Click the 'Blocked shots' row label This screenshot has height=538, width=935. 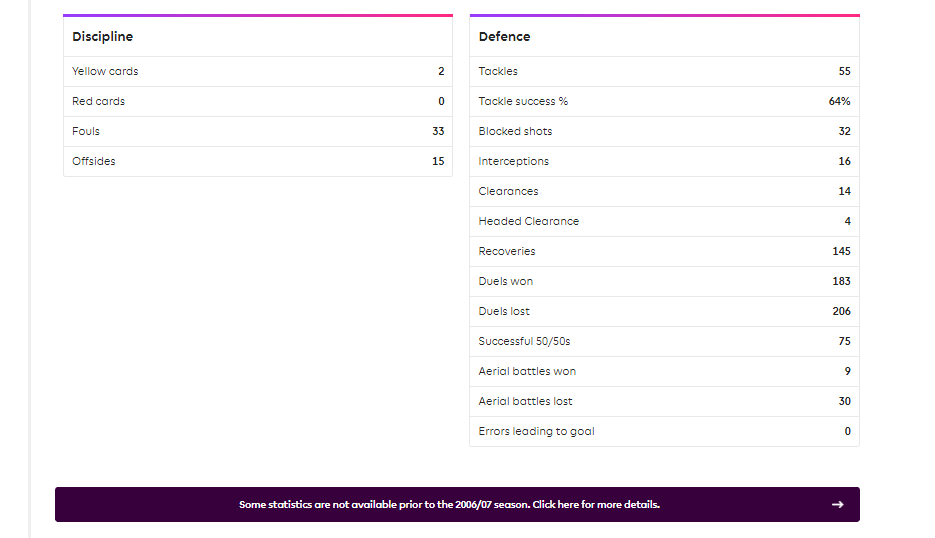(x=515, y=131)
